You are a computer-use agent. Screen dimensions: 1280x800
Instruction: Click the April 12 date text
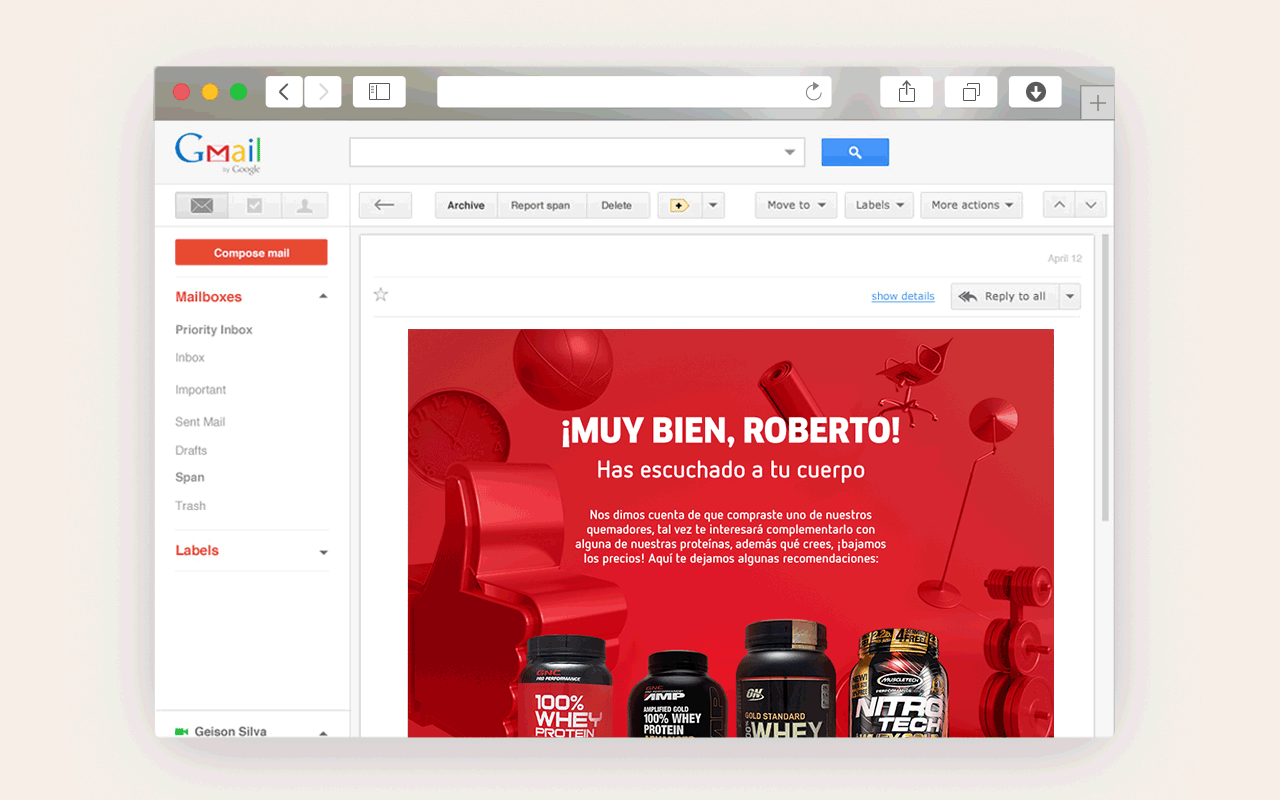point(1065,258)
